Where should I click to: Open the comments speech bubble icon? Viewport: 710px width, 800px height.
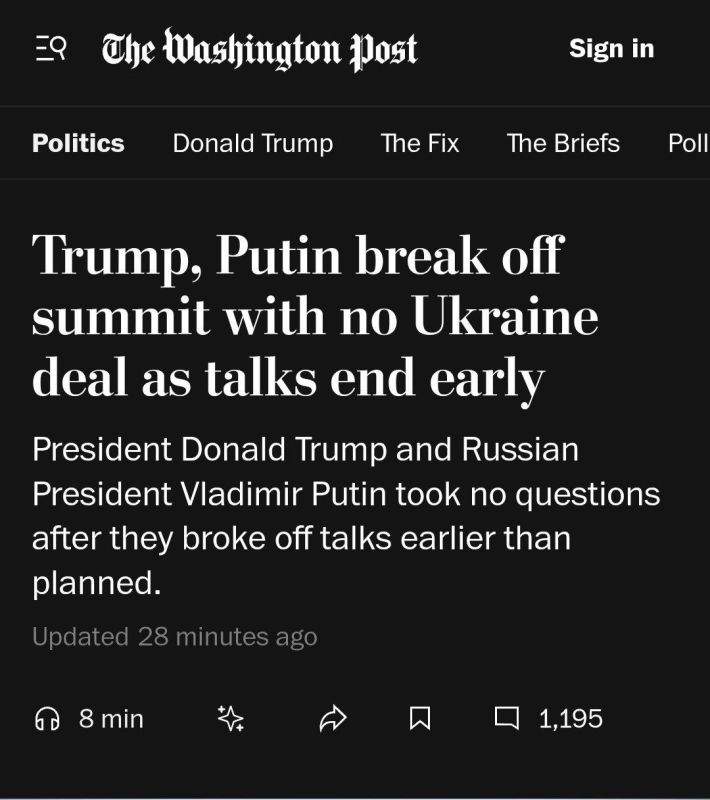pos(507,717)
